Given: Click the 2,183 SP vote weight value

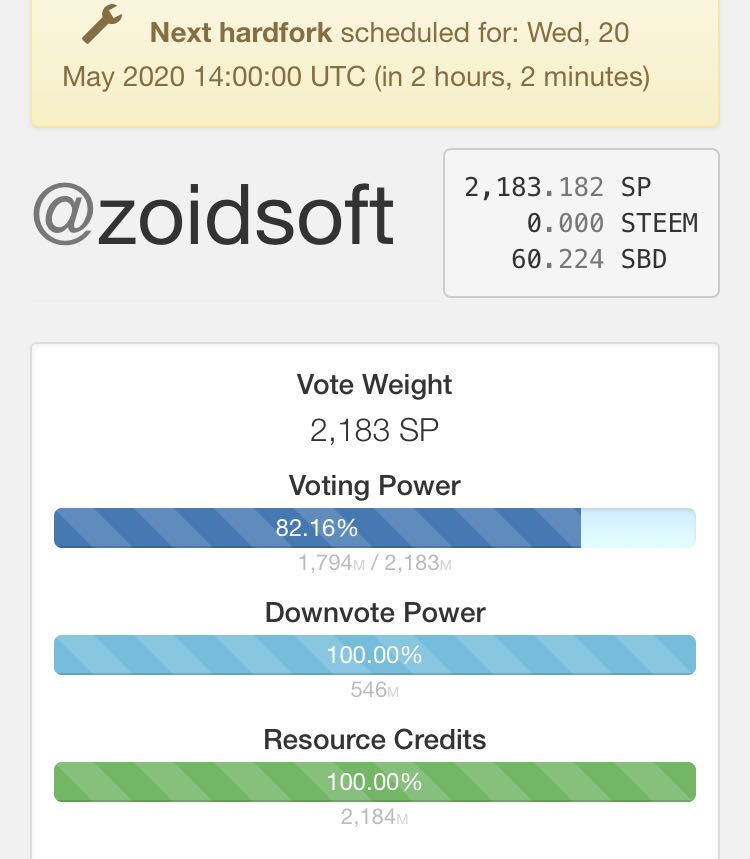Looking at the screenshot, I should (374, 431).
